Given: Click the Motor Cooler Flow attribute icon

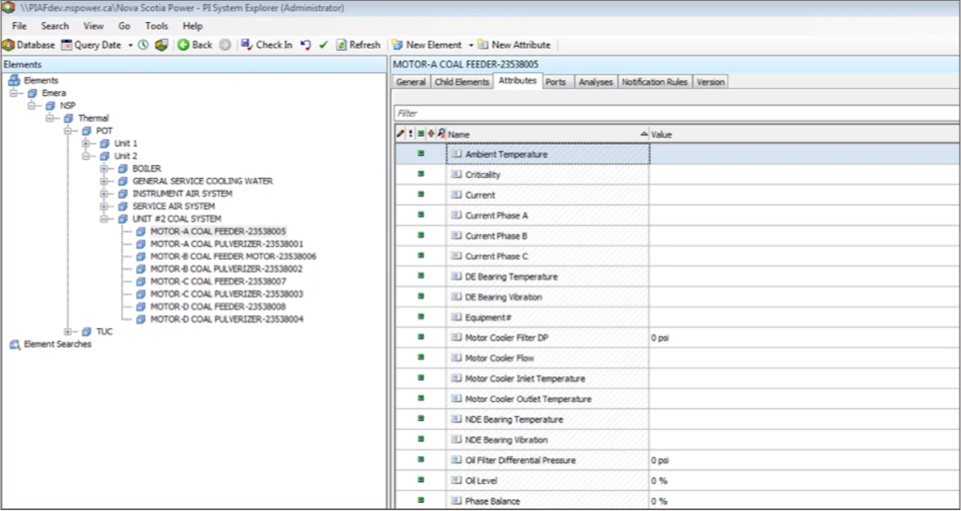Looking at the screenshot, I should [x=456, y=358].
